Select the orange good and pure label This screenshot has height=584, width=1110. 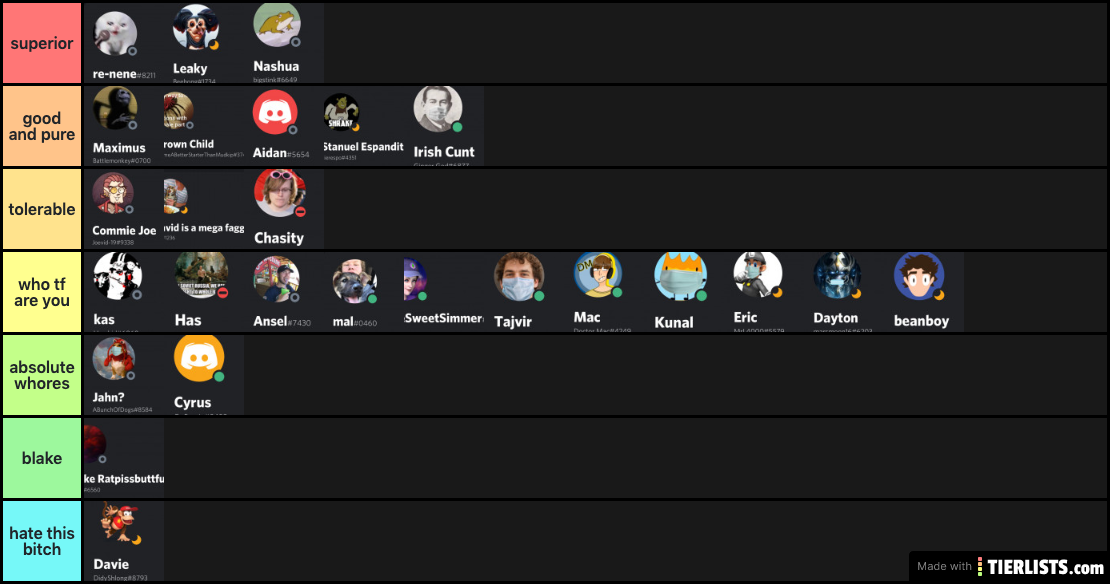click(x=42, y=126)
